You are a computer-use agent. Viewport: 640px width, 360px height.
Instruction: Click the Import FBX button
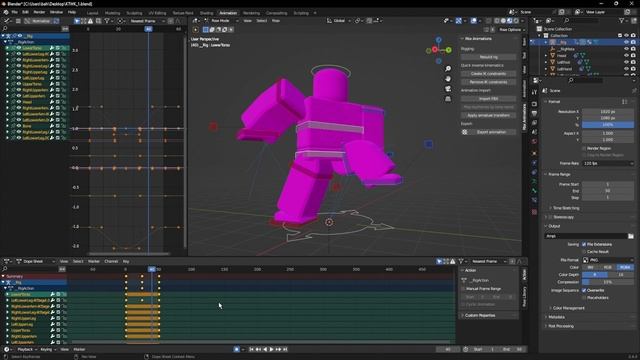click(x=489, y=99)
